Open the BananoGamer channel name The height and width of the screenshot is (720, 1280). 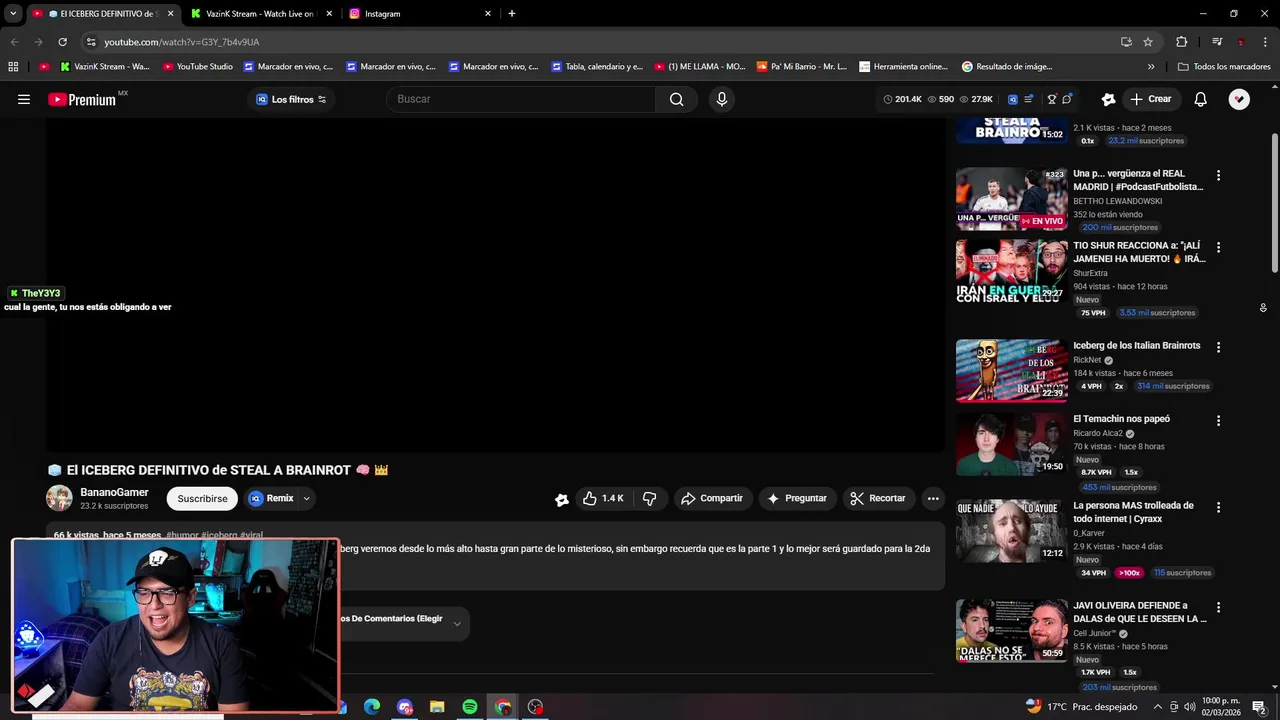[x=114, y=492]
